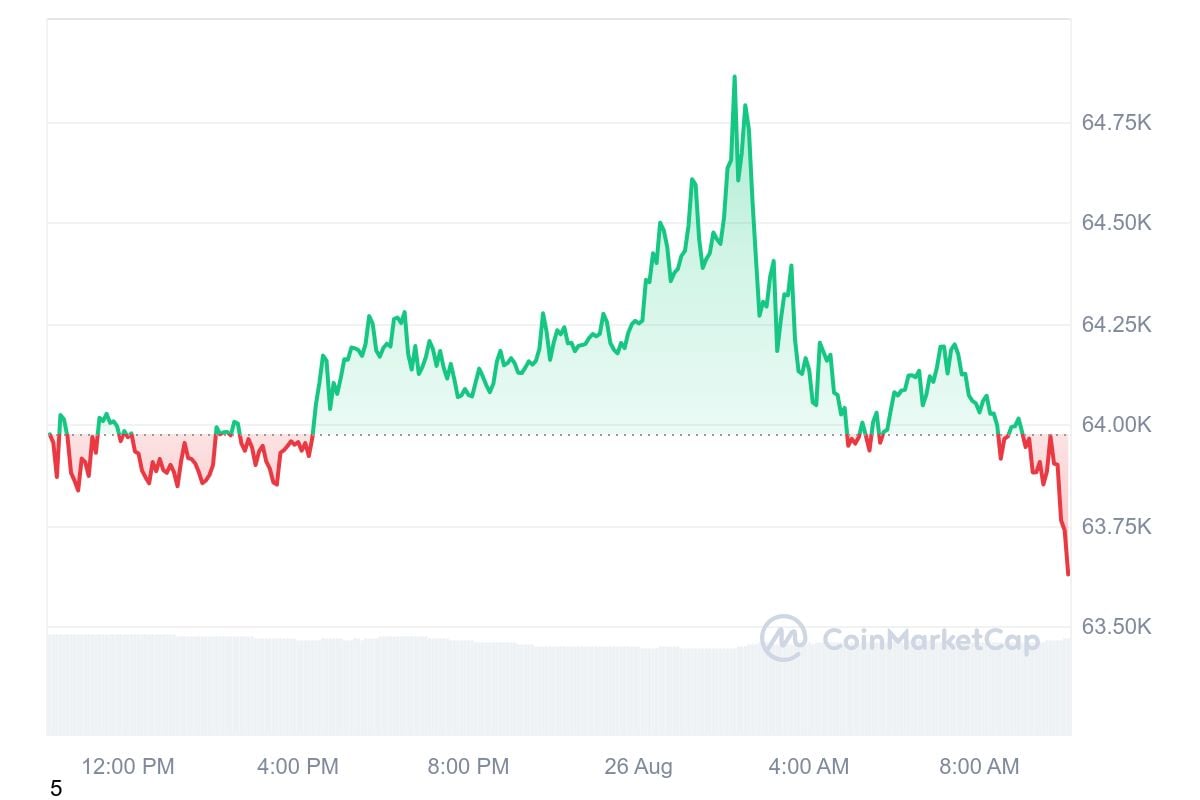1200x800 pixels.
Task: Click the 8:00 PM time label
Action: (468, 767)
